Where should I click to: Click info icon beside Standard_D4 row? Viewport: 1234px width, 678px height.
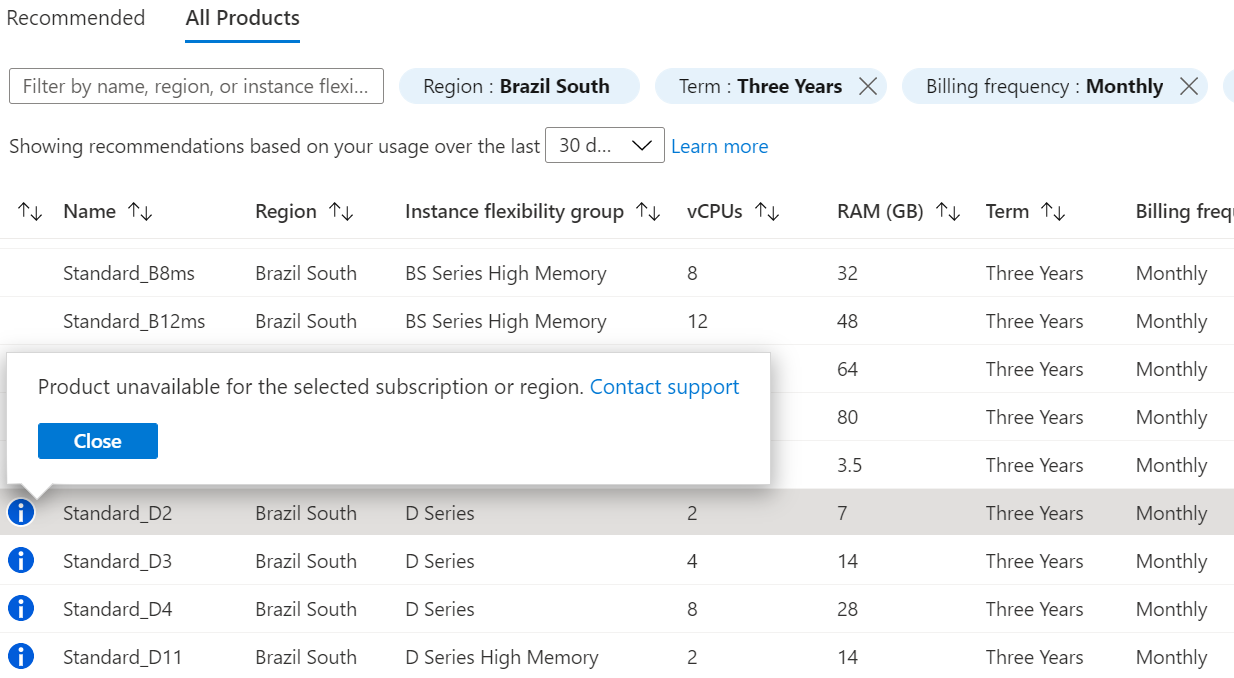(x=21, y=609)
